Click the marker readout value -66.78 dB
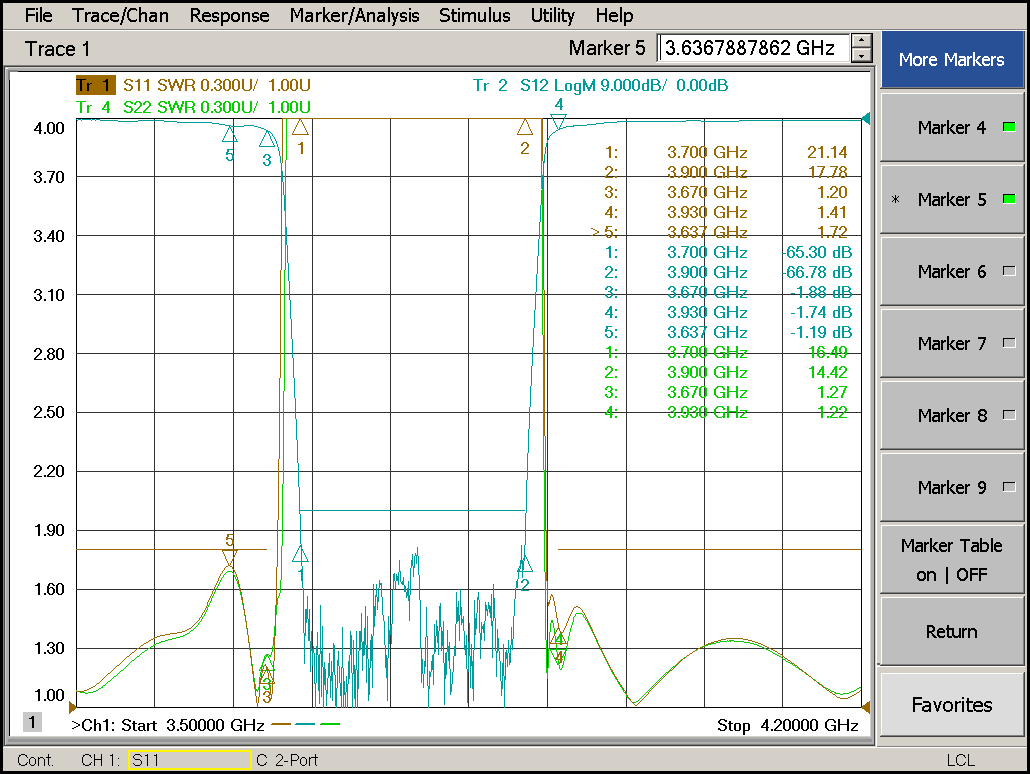 (818, 272)
